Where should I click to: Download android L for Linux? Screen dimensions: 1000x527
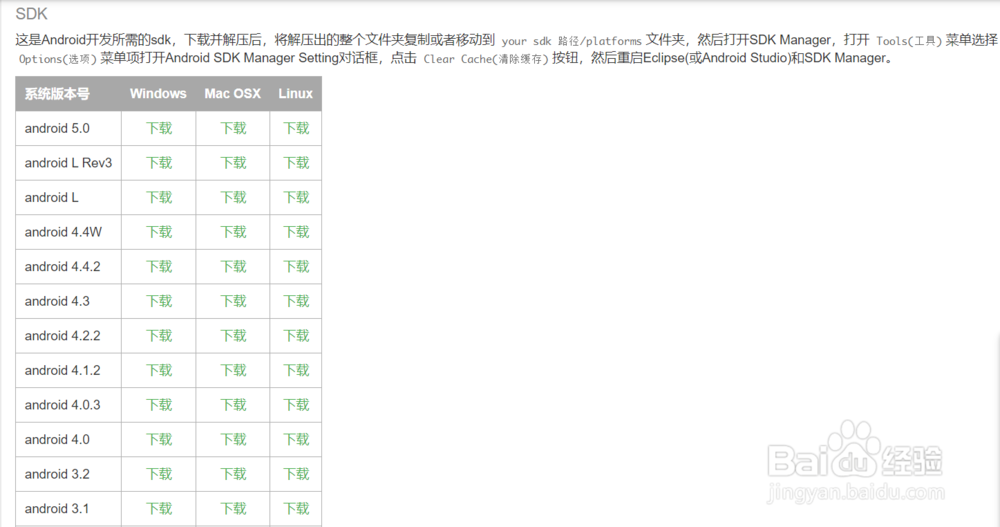296,197
